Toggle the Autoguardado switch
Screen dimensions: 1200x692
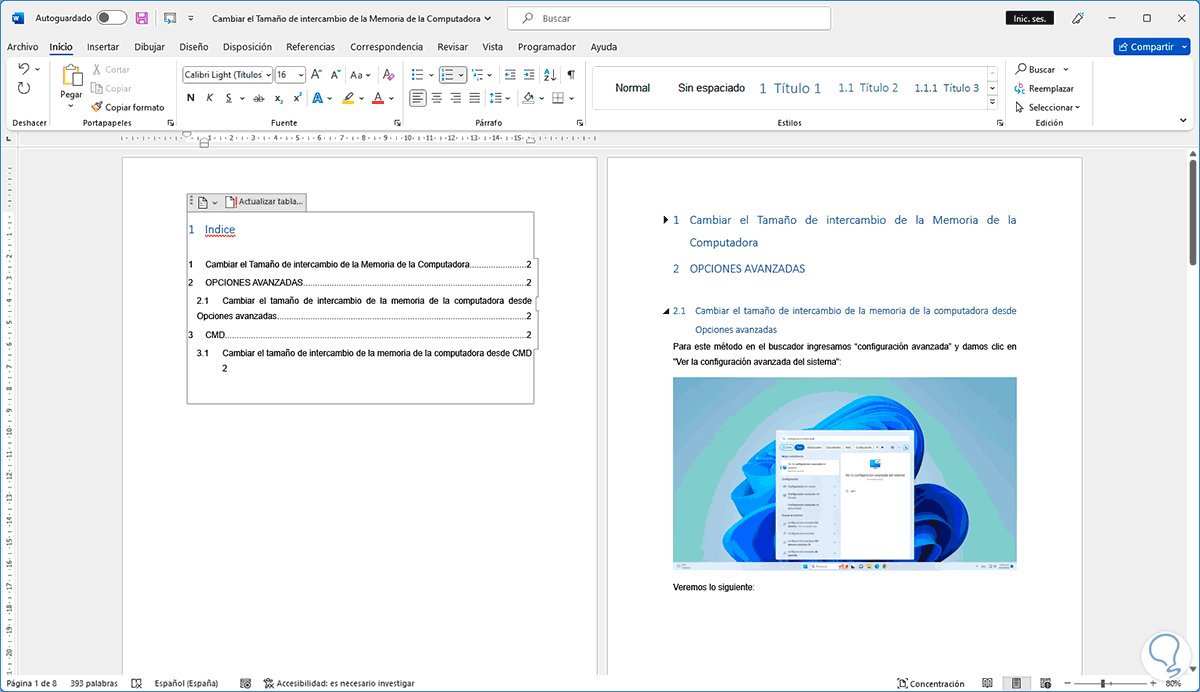[111, 18]
